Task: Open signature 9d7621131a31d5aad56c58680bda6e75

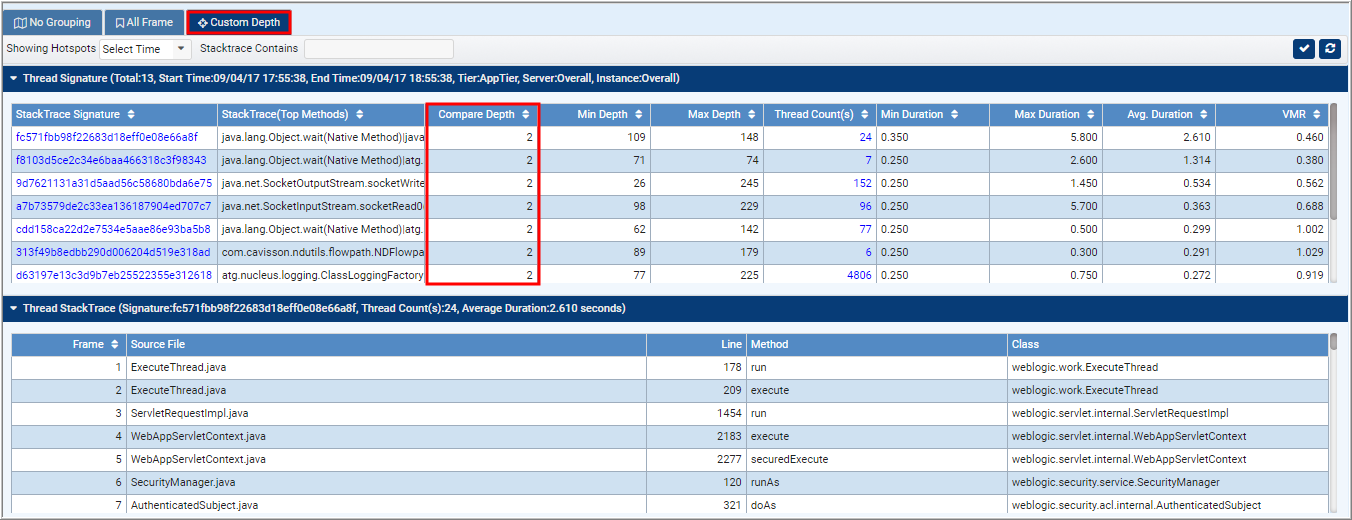Action: pyautogui.click(x=114, y=183)
